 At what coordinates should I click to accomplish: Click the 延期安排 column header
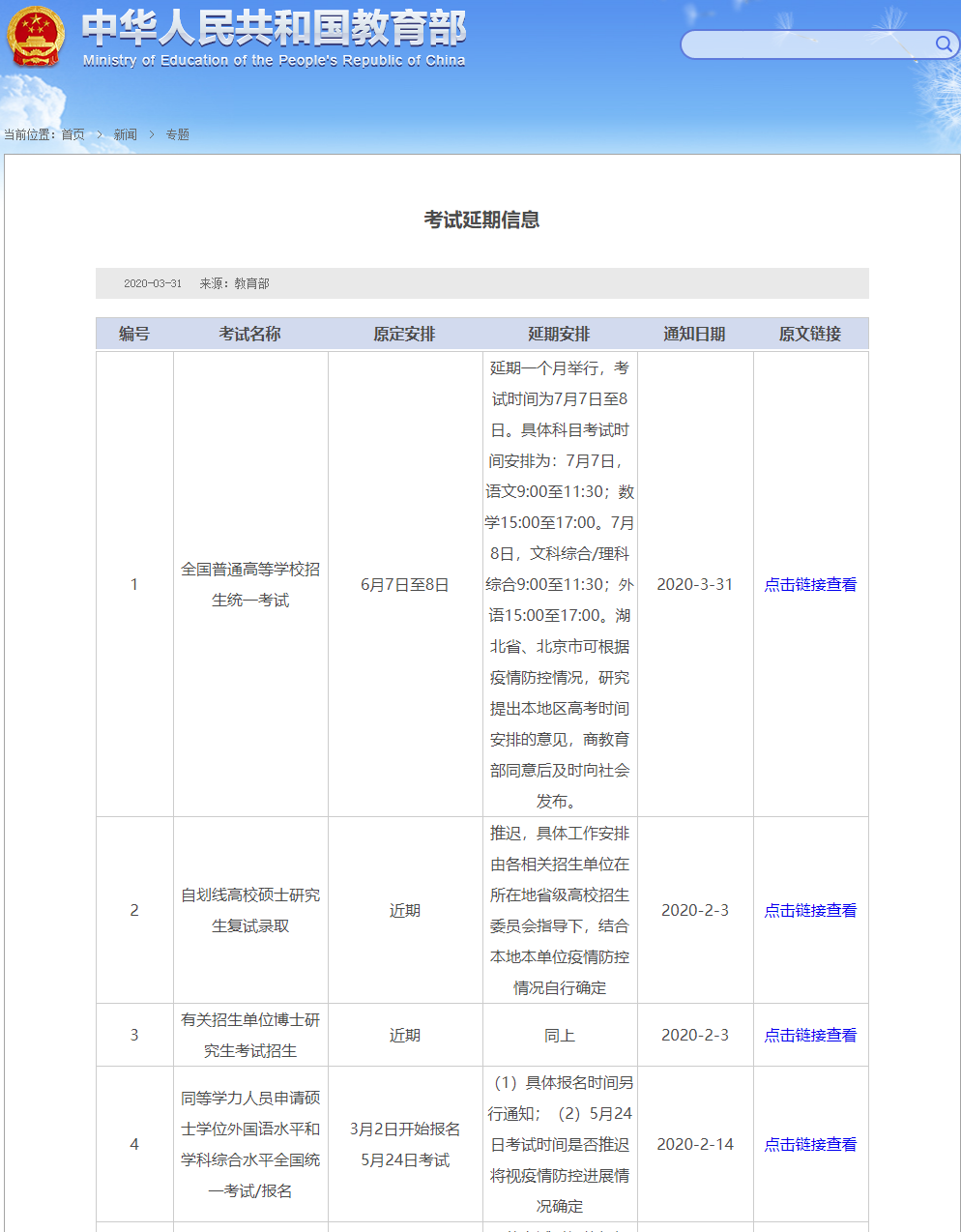[559, 334]
